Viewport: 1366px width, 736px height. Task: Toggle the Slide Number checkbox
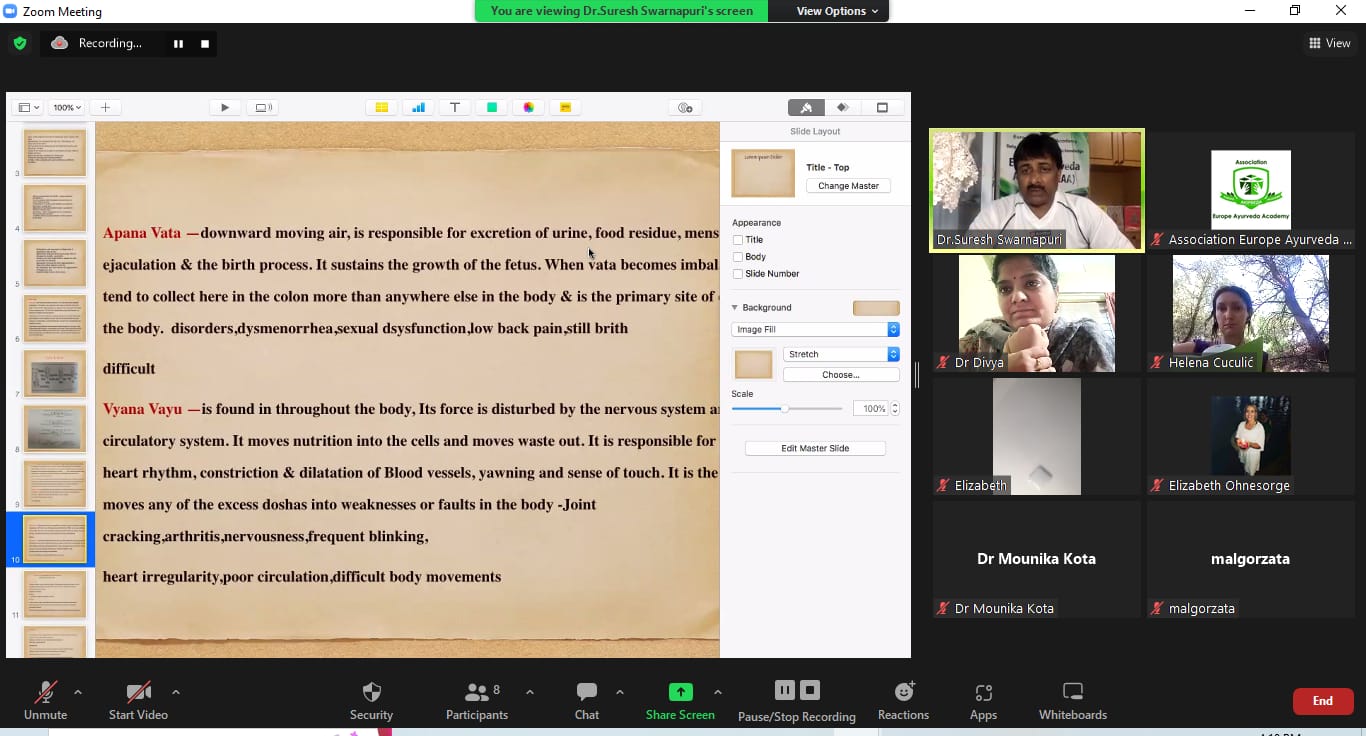click(738, 274)
